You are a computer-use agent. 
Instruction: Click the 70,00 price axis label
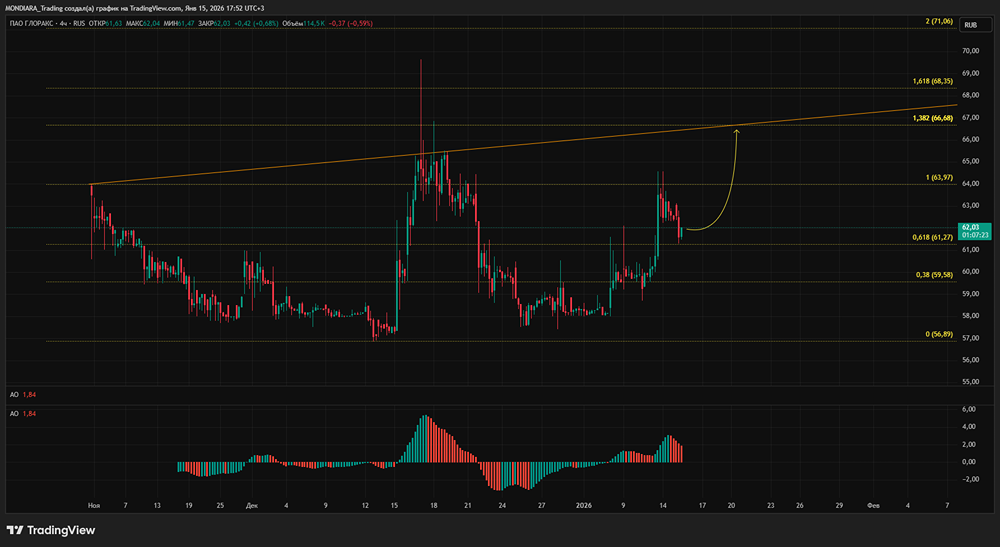click(x=970, y=51)
